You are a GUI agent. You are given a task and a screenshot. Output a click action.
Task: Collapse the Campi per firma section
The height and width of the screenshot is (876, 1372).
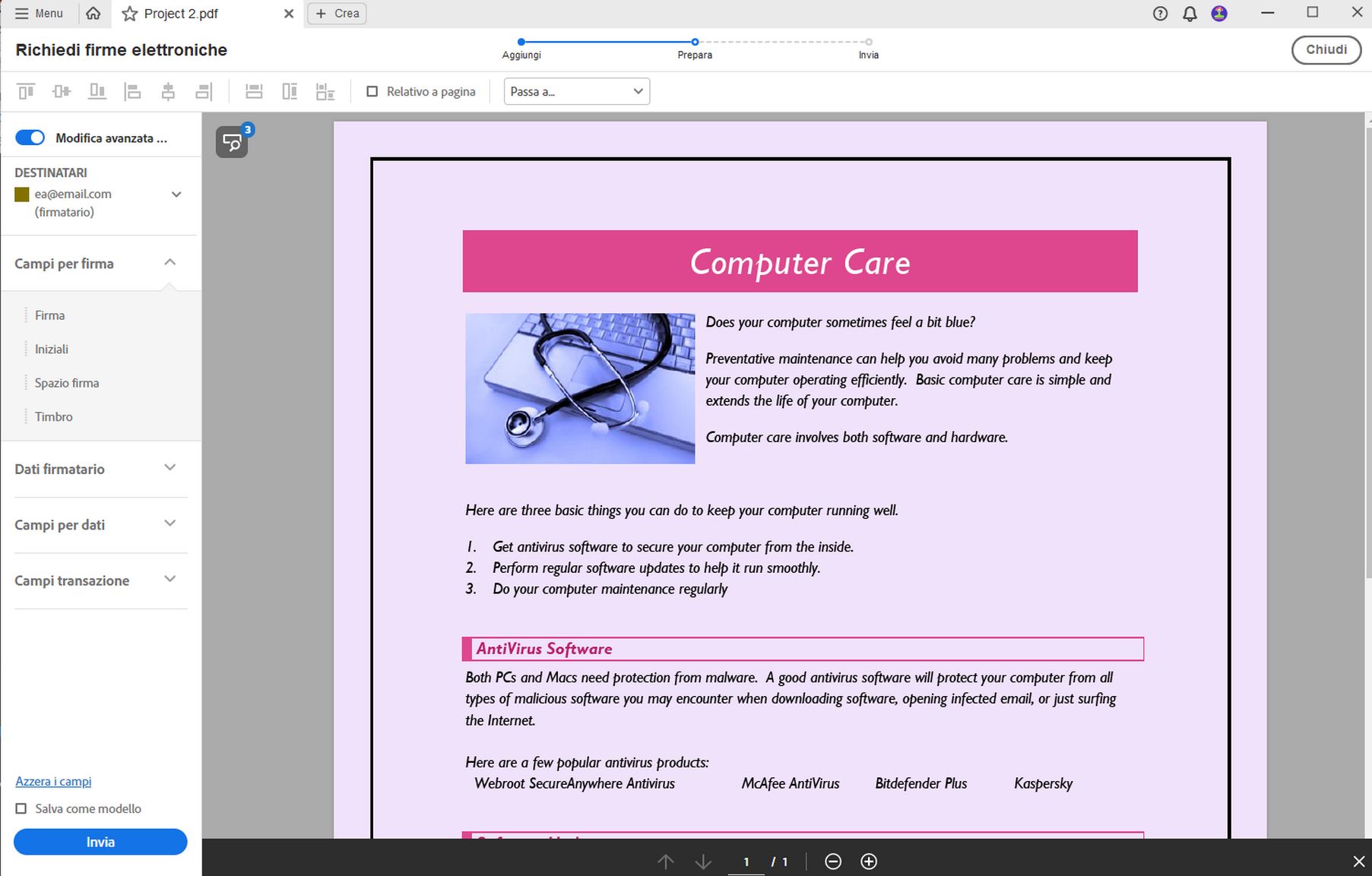point(170,263)
